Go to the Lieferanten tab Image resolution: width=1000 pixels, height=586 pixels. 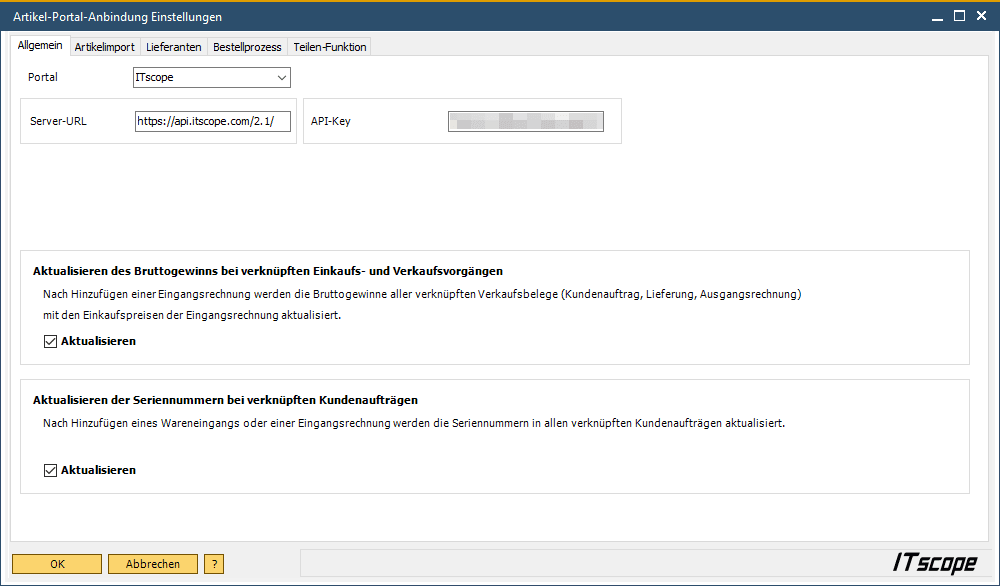(x=173, y=47)
